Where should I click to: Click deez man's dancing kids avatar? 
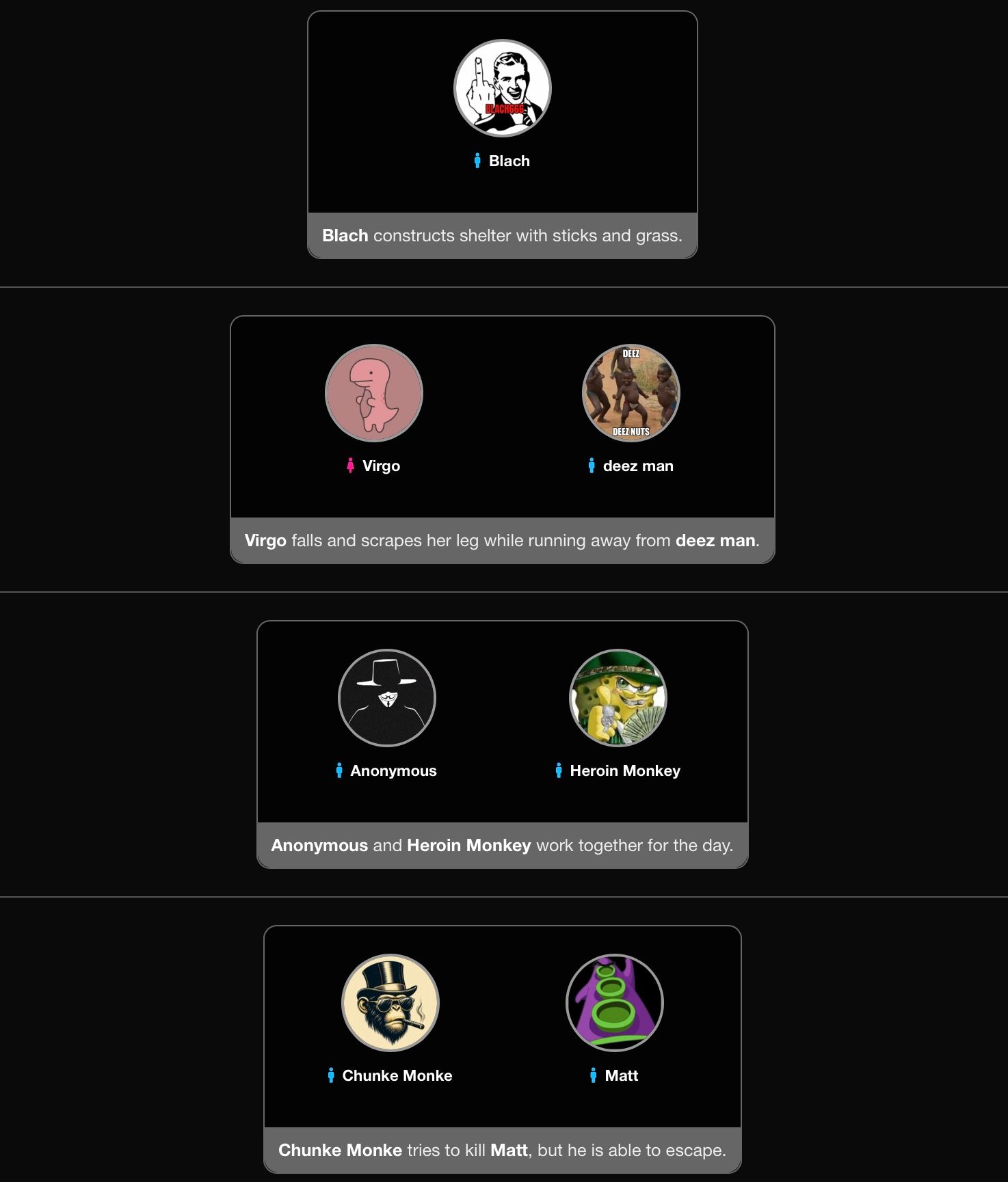click(x=631, y=393)
